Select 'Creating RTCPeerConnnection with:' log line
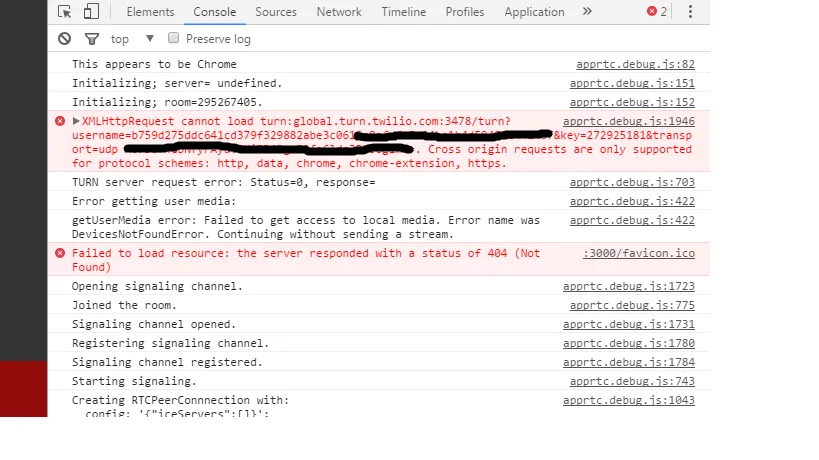Screen dimensions: 819x460 180,400
